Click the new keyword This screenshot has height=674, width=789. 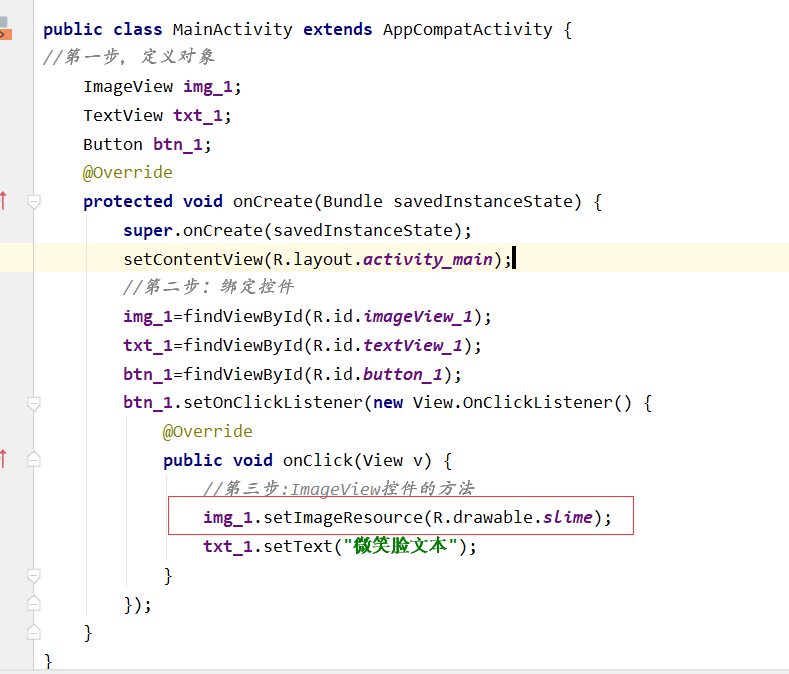point(388,403)
